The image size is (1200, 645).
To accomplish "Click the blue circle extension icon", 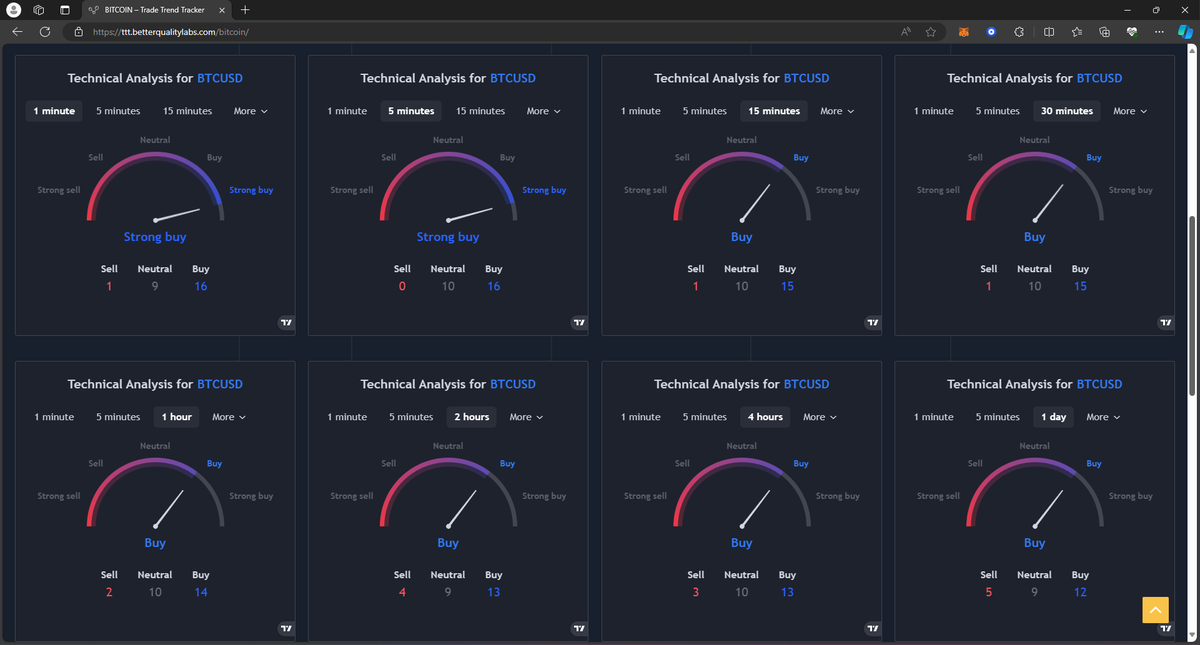I will pos(991,32).
